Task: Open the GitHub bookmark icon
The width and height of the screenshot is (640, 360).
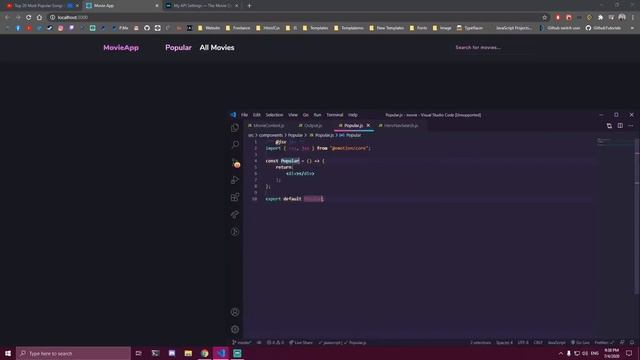Action: (x=147, y=28)
